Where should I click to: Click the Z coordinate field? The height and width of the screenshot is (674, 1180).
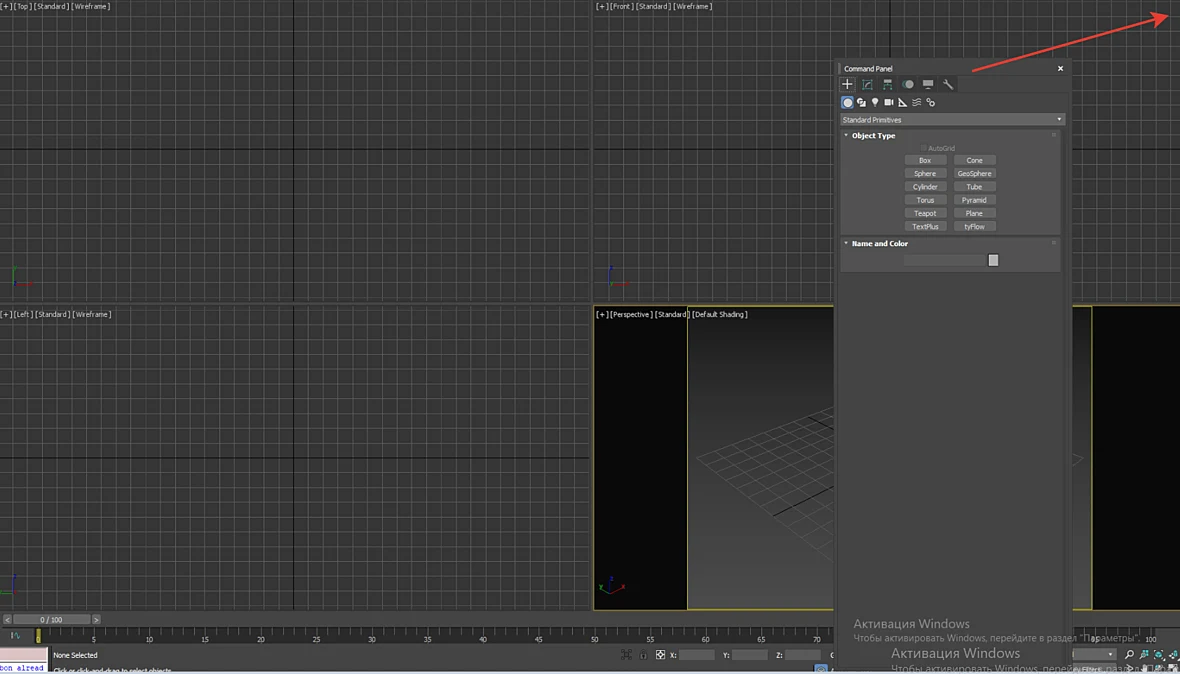click(802, 655)
